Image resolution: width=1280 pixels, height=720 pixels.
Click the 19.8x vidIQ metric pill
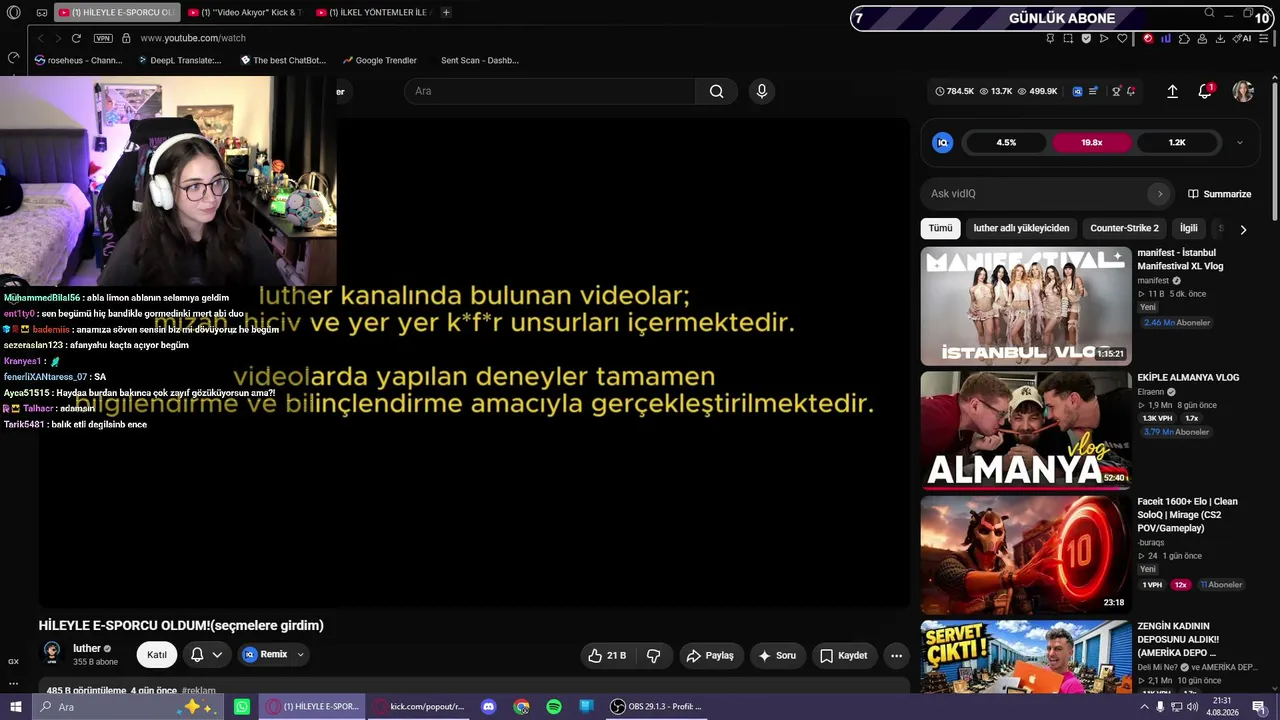click(x=1092, y=143)
